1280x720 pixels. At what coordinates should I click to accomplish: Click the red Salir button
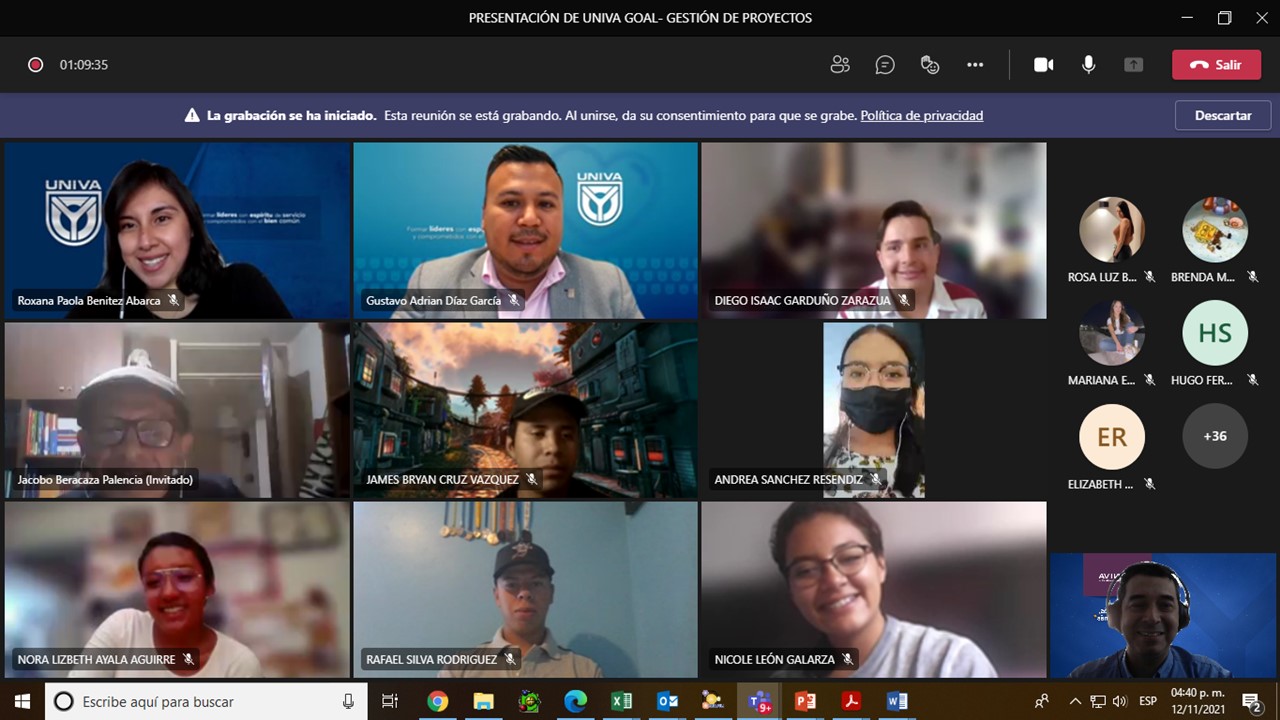[1216, 65]
